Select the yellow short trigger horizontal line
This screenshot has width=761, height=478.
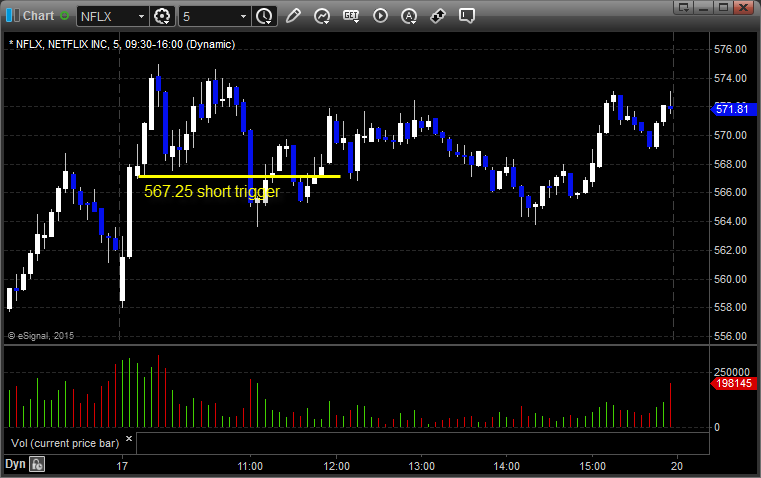[240, 176]
